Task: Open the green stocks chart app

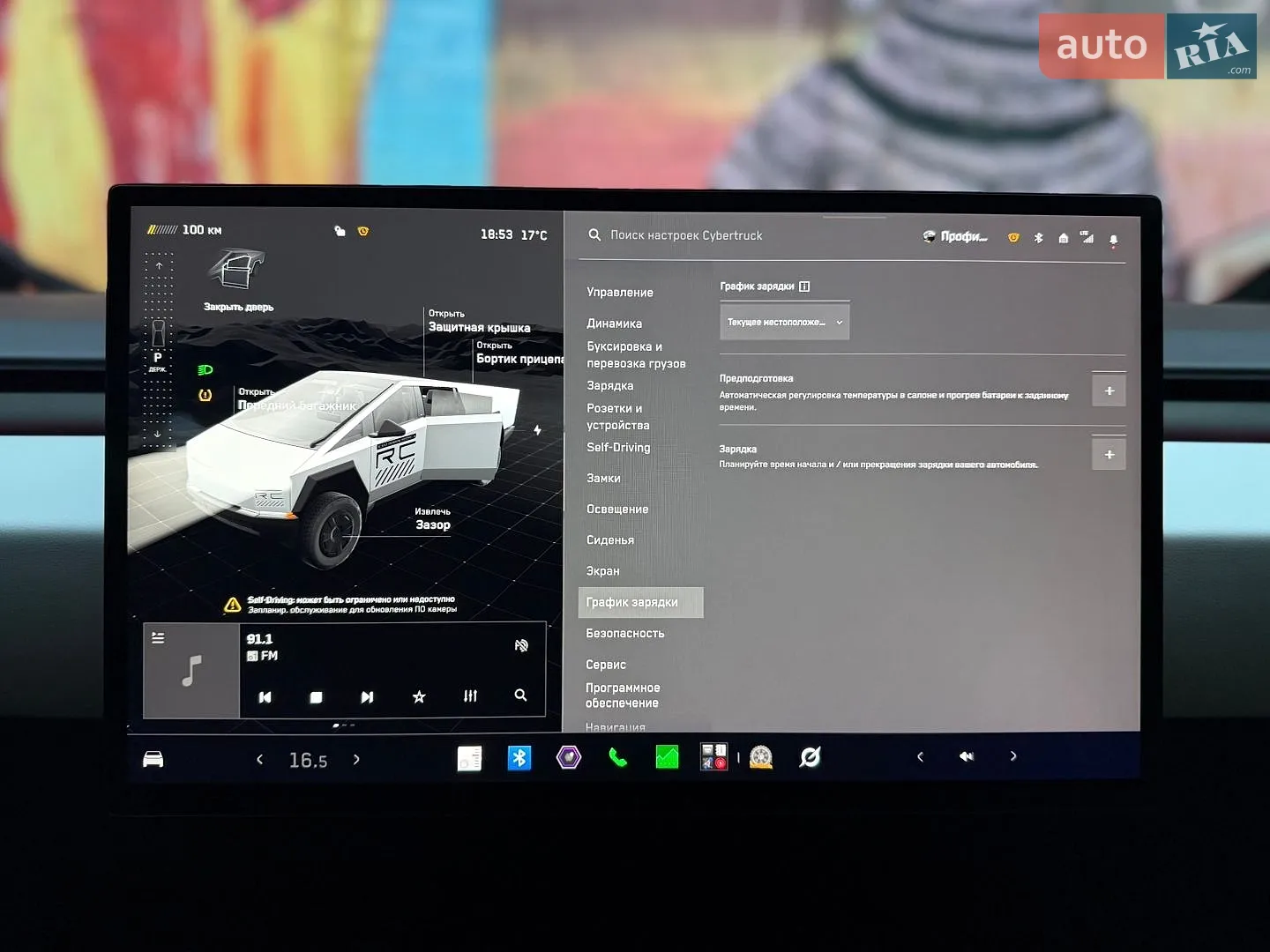Action: point(667,757)
